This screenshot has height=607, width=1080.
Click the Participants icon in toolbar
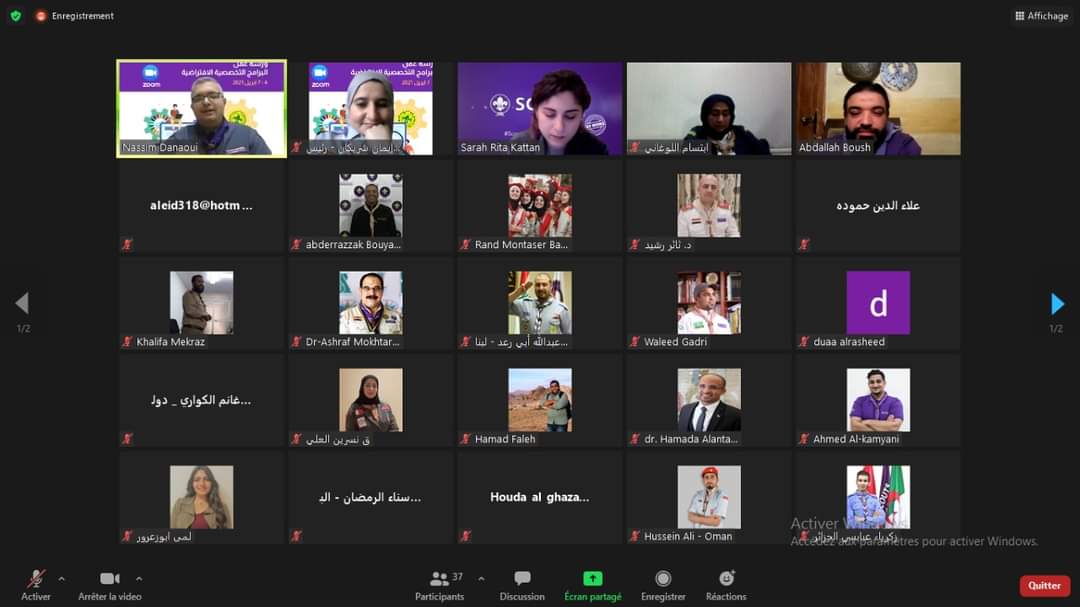click(x=439, y=579)
